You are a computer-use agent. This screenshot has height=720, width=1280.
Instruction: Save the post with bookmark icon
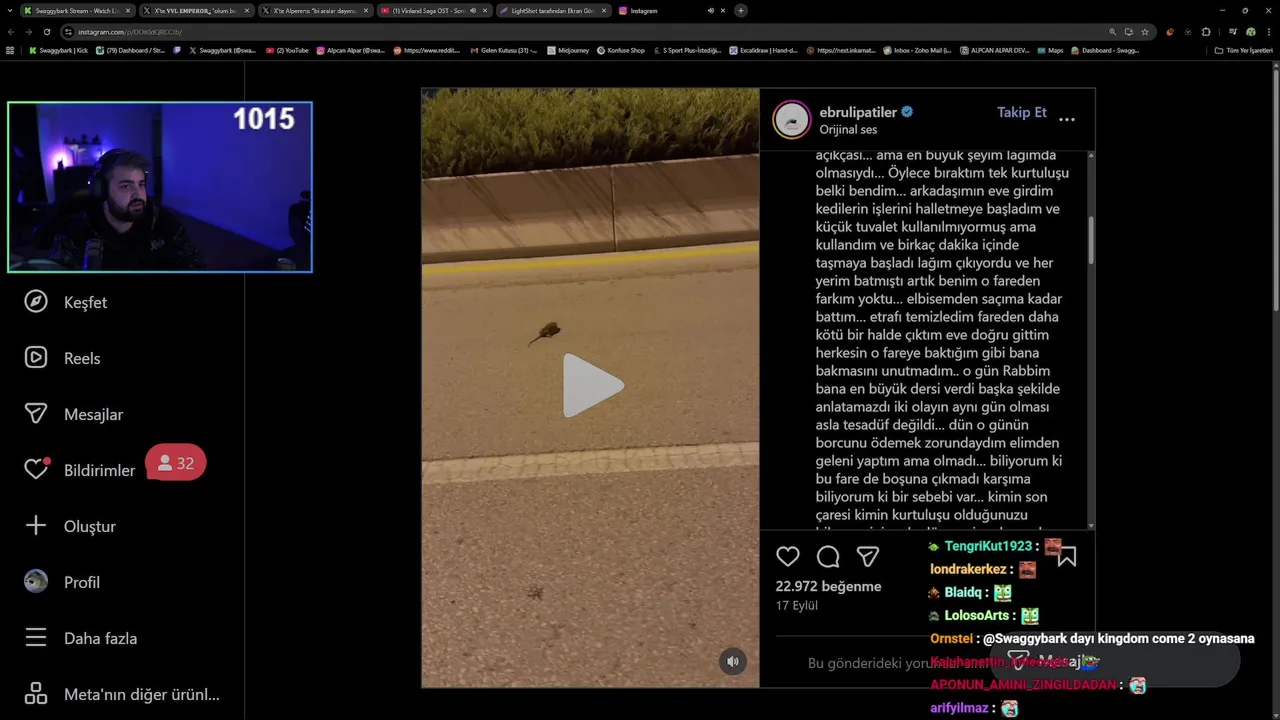pyautogui.click(x=1067, y=557)
